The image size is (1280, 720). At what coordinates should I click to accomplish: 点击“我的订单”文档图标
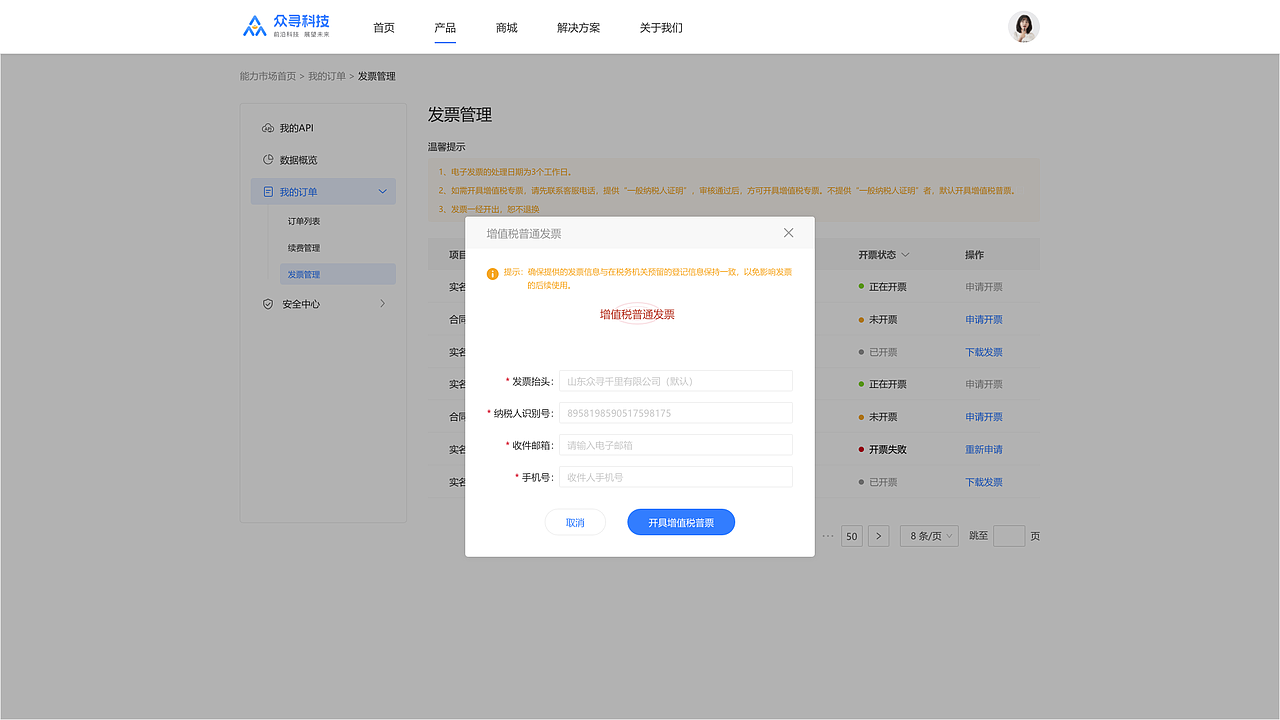pyautogui.click(x=266, y=191)
